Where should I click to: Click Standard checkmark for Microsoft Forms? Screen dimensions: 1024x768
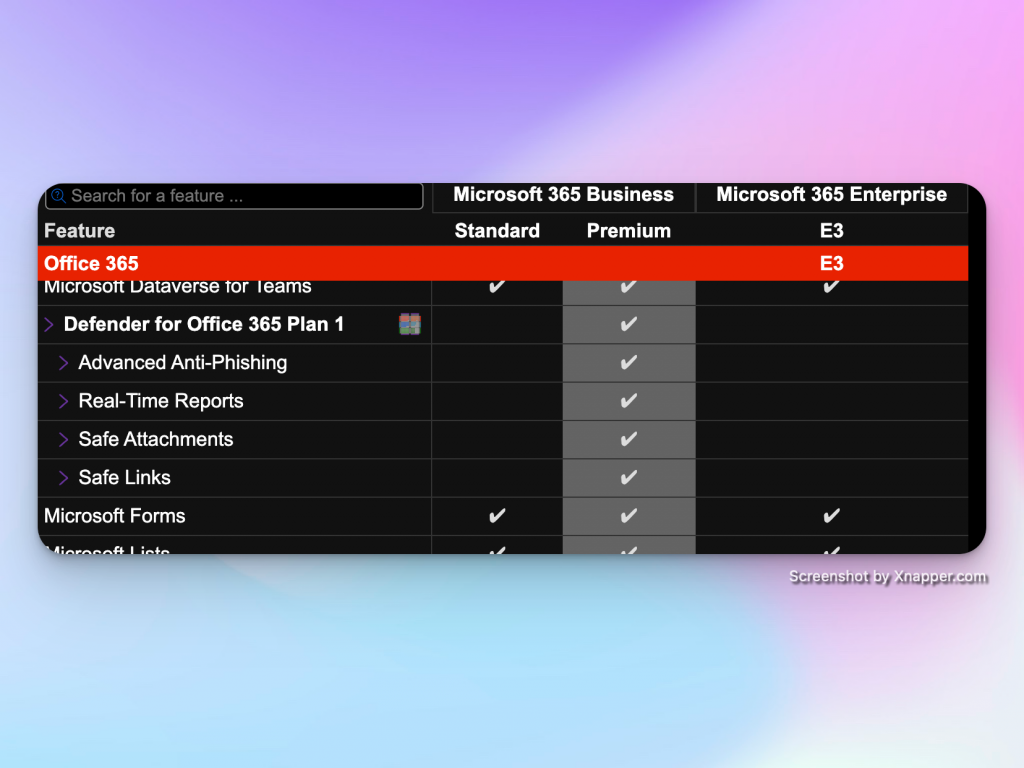click(x=497, y=516)
